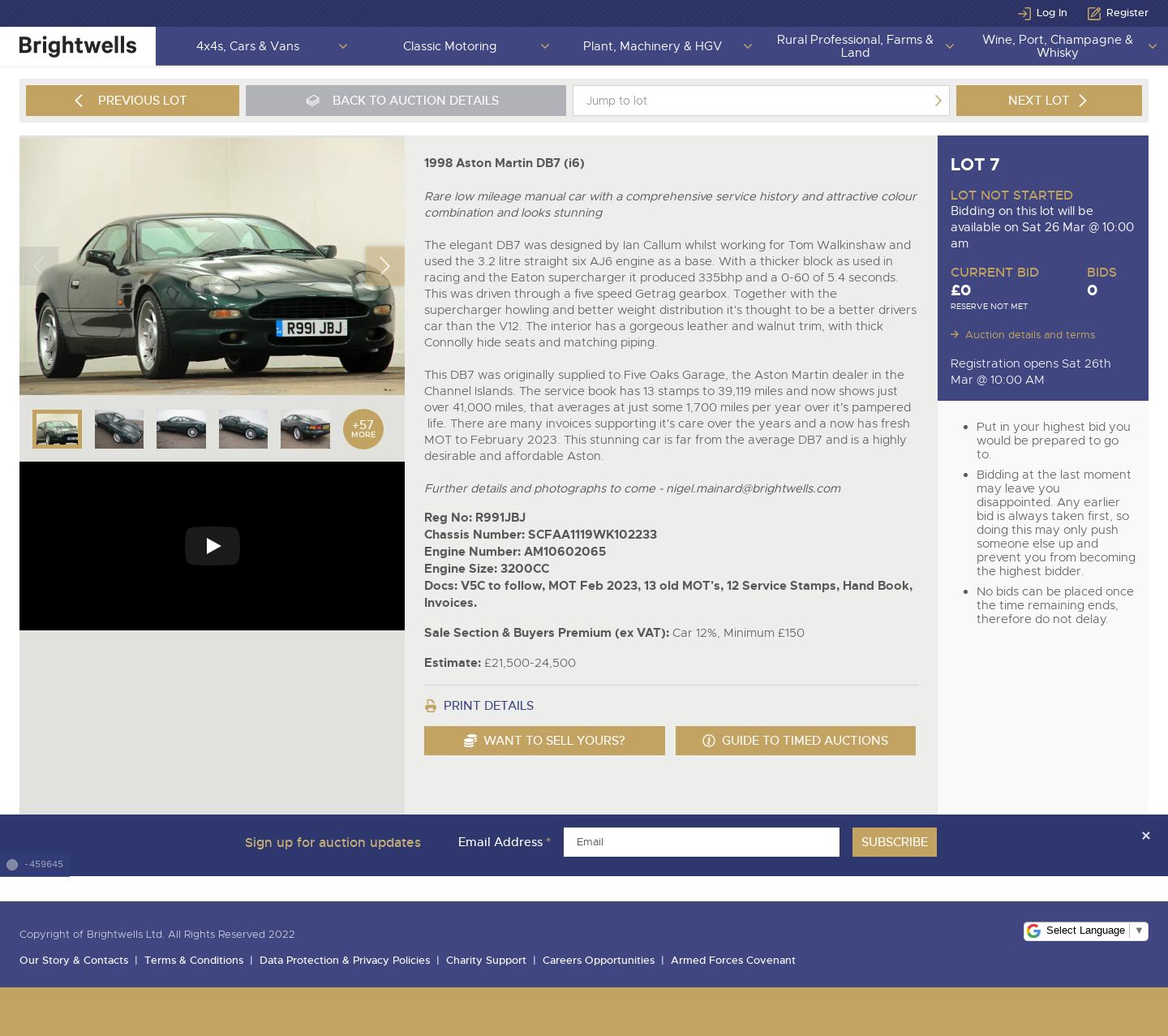Click the RESERVE NOT MET label

989,307
